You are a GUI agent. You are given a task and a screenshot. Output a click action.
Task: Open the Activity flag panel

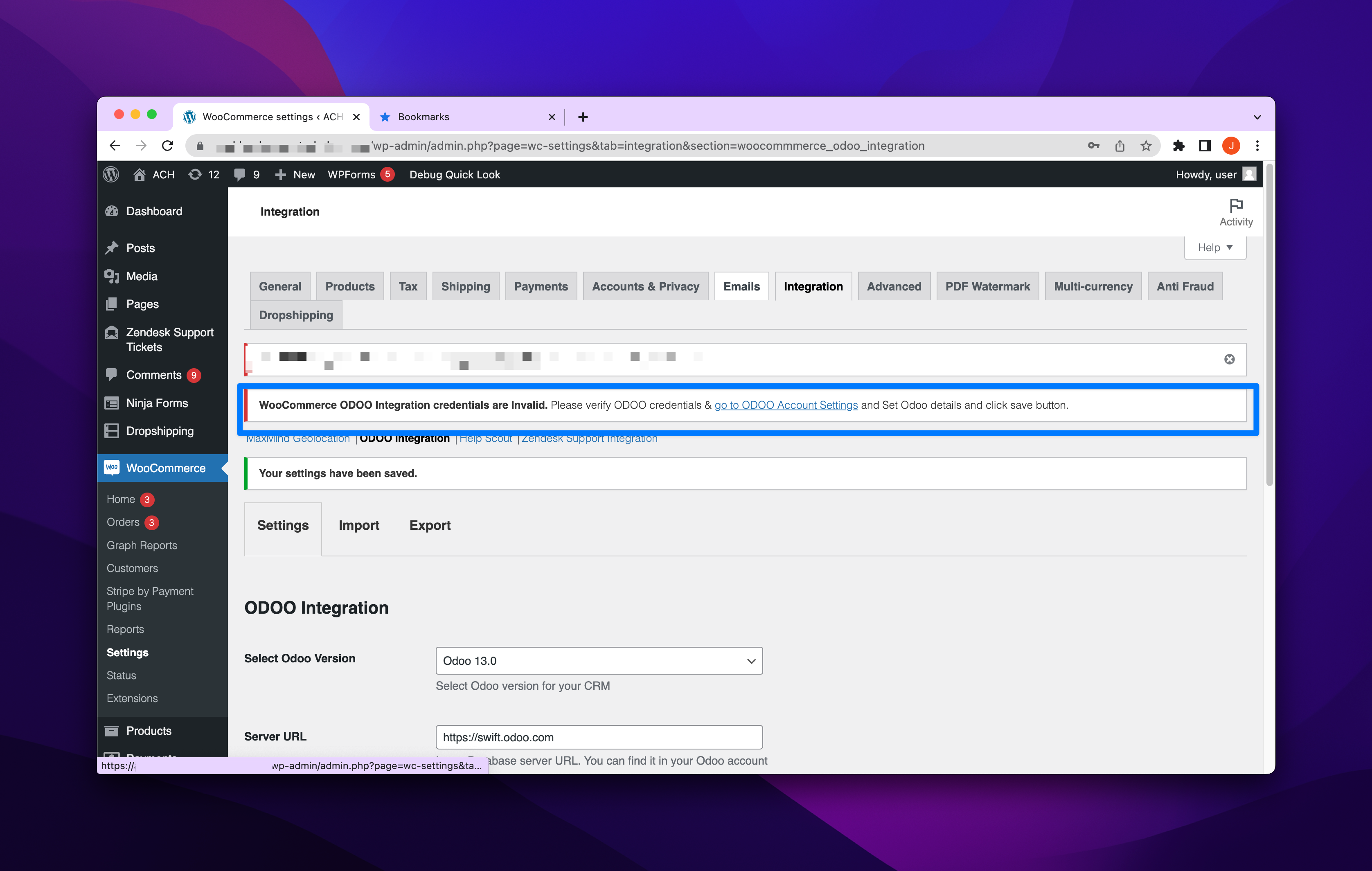point(1236,212)
